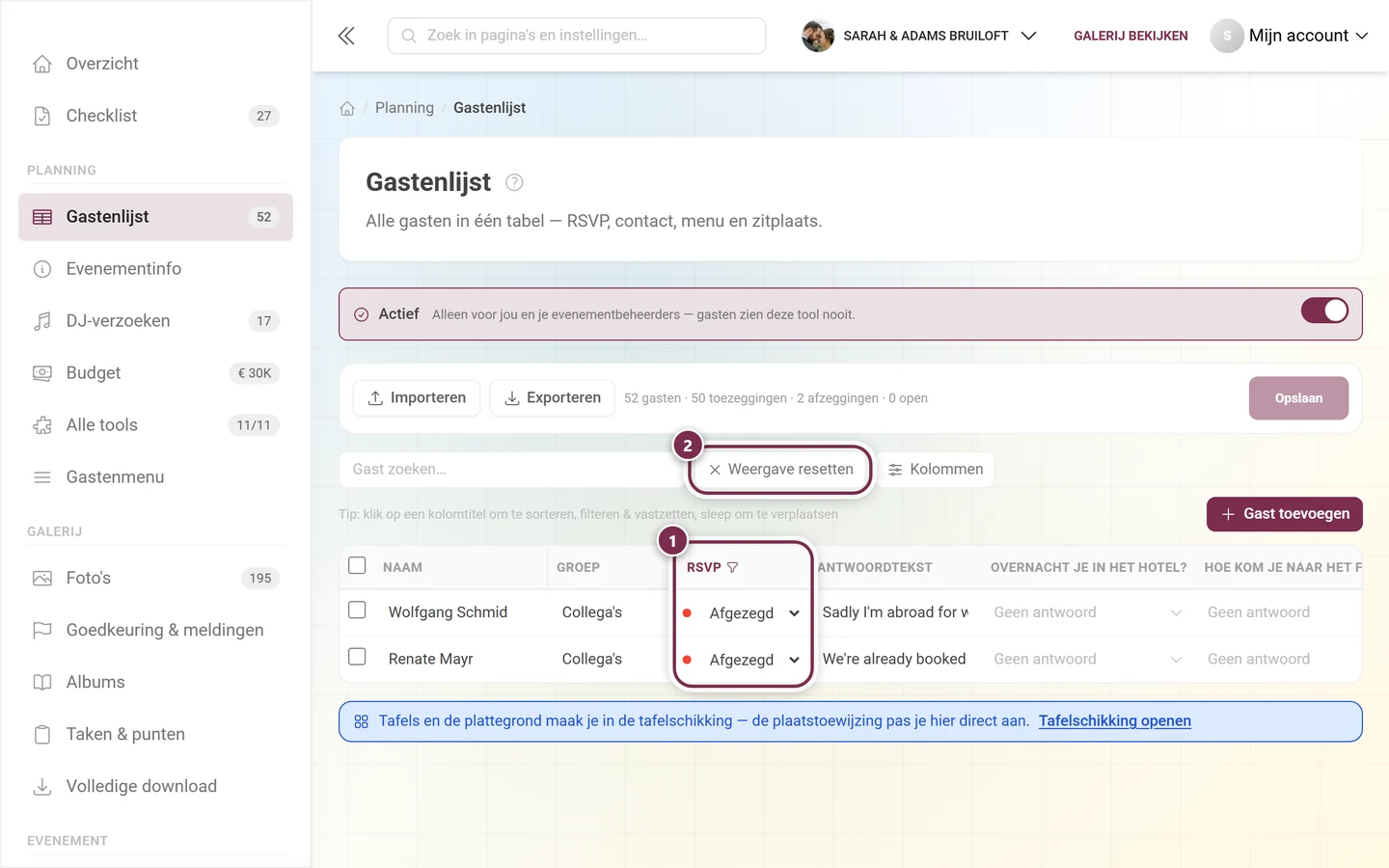Click the Gast zoeken search field

coord(511,470)
